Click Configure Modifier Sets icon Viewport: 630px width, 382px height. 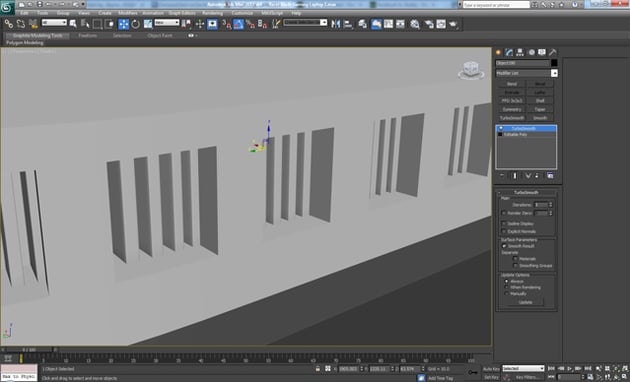[x=550, y=176]
